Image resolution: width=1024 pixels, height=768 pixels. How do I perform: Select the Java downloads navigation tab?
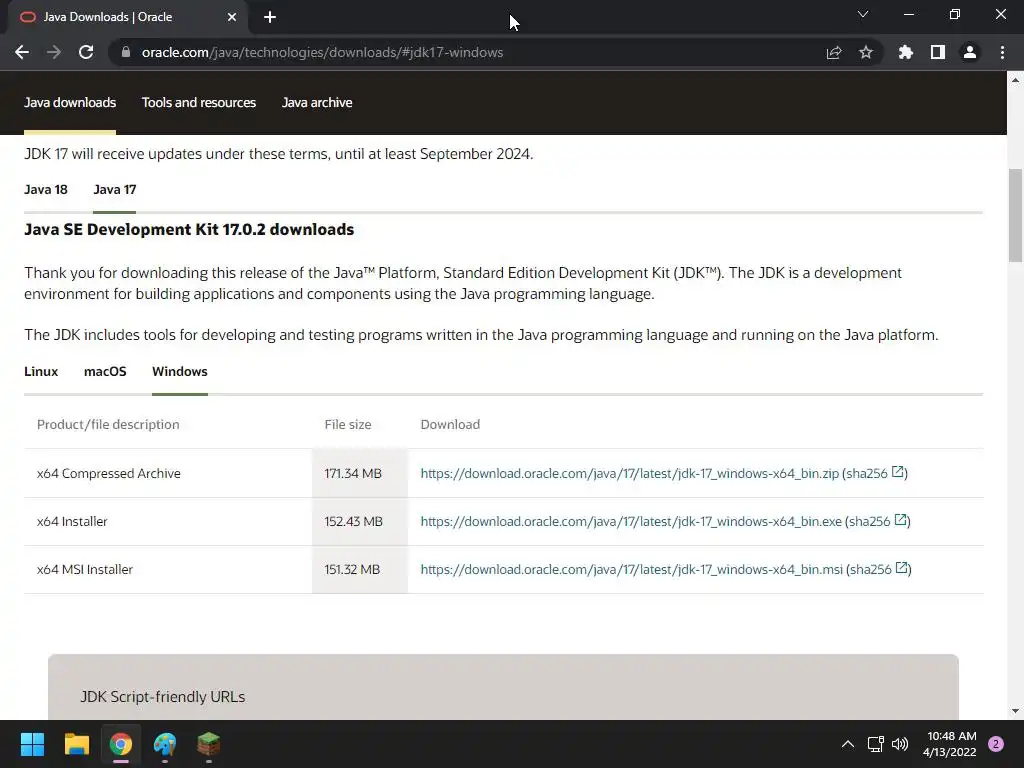(70, 103)
